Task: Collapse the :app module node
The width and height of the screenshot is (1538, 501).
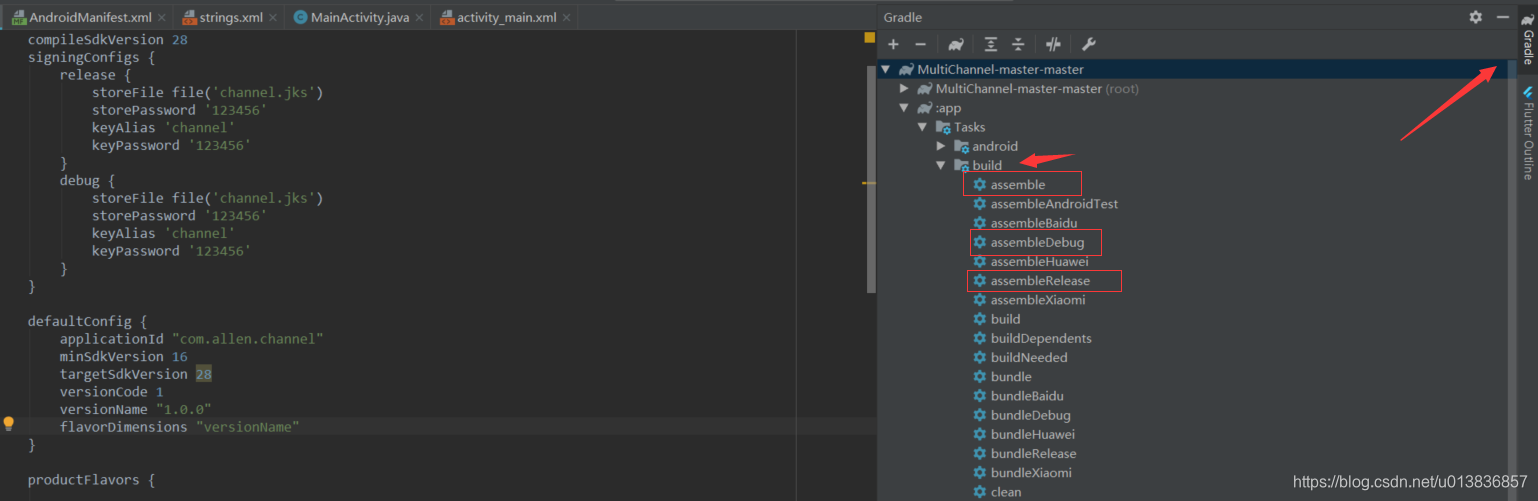Action: (x=904, y=108)
